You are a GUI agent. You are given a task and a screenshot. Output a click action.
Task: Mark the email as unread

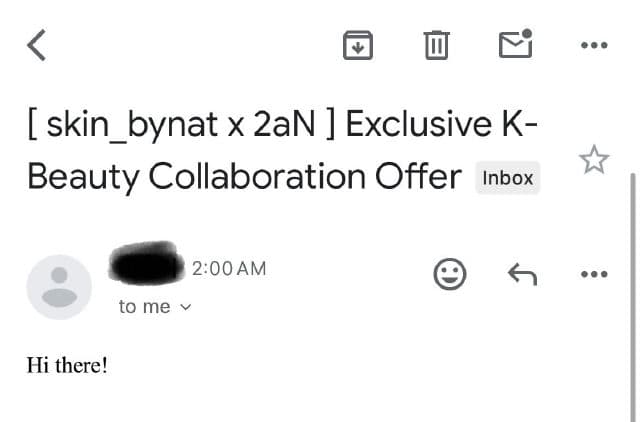[516, 44]
